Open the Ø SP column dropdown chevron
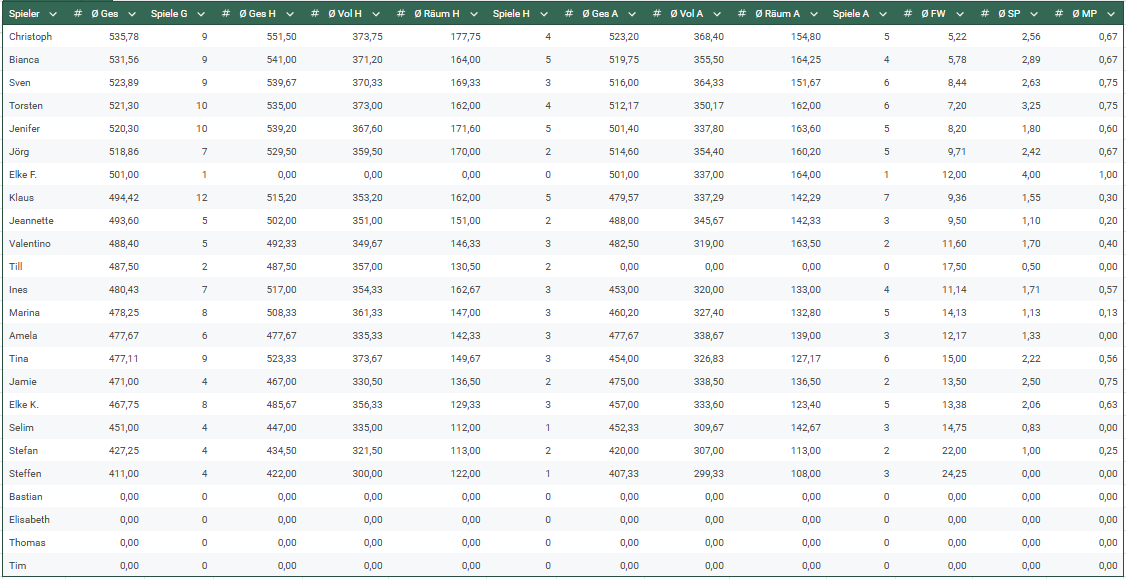Image resolution: width=1126 pixels, height=579 pixels. click(1035, 13)
